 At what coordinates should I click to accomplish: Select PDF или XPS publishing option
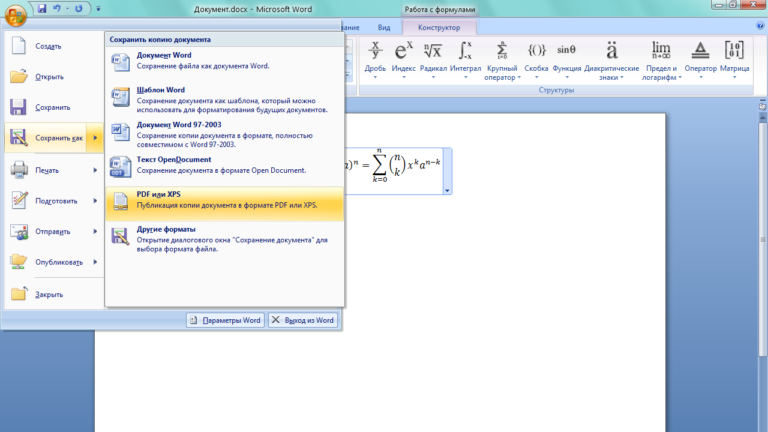click(224, 203)
